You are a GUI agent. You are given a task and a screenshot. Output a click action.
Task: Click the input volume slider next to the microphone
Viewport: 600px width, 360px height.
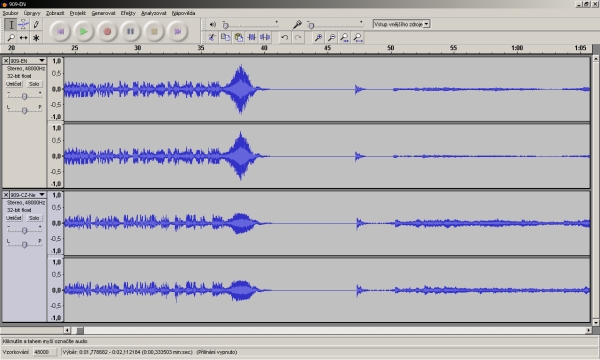pos(335,25)
